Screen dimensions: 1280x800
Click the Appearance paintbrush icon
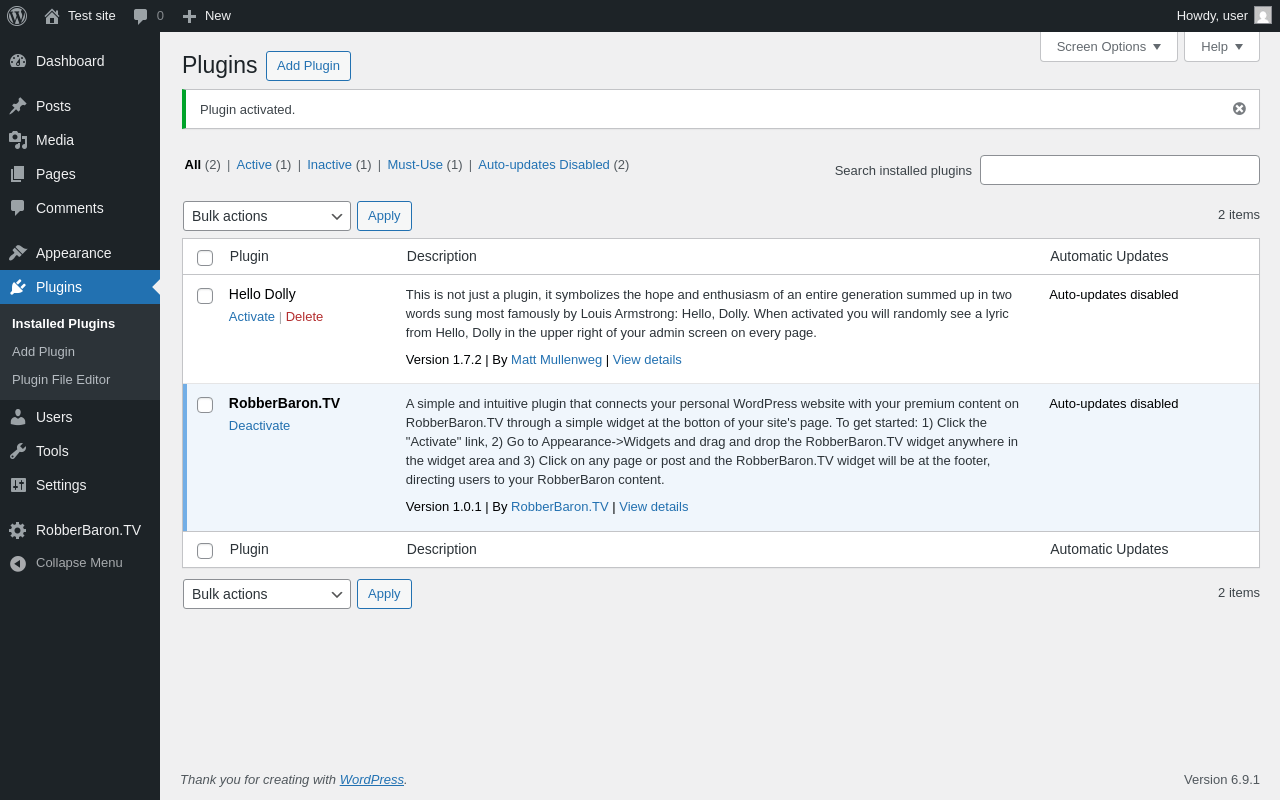point(18,253)
